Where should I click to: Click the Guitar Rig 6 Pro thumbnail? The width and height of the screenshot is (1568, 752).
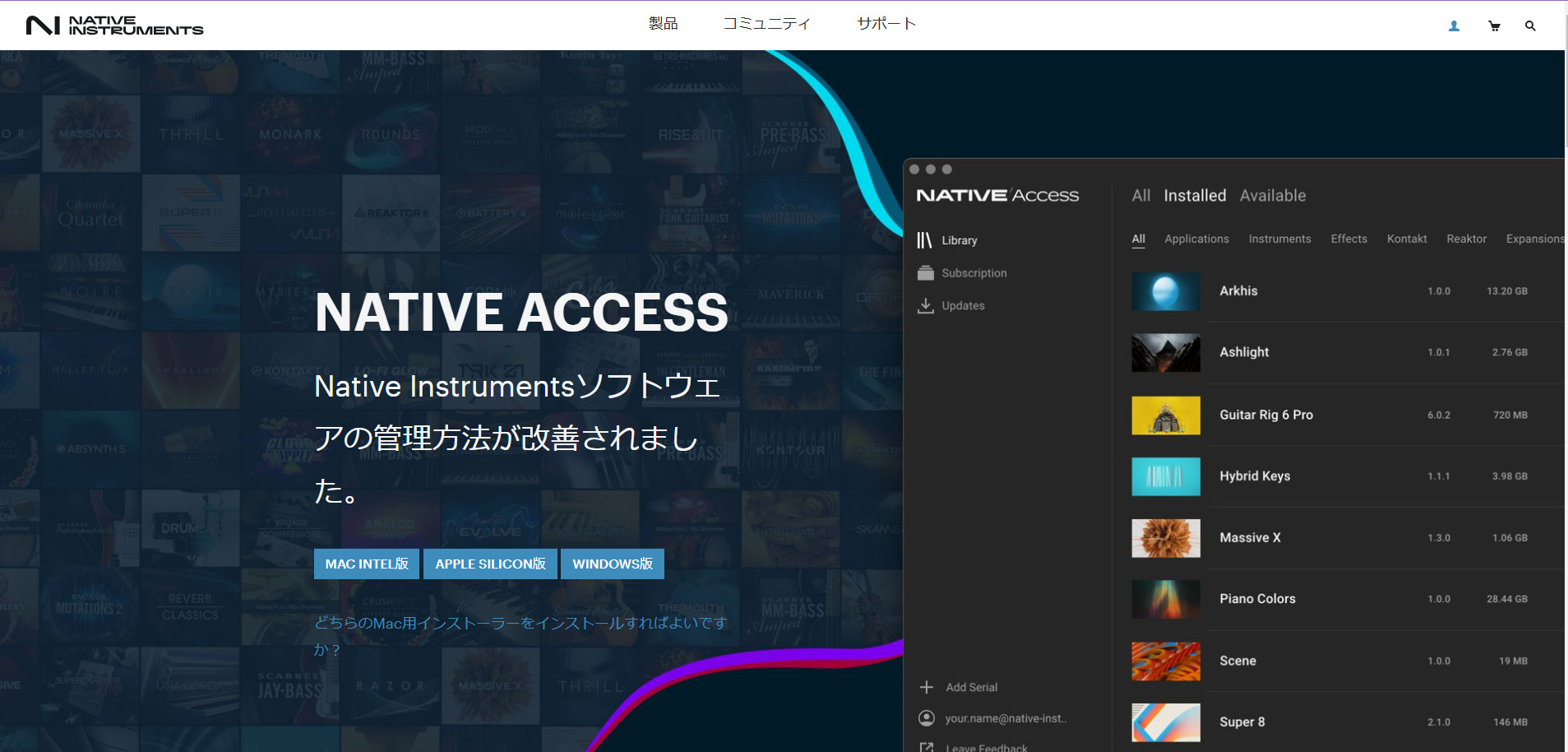coord(1166,415)
